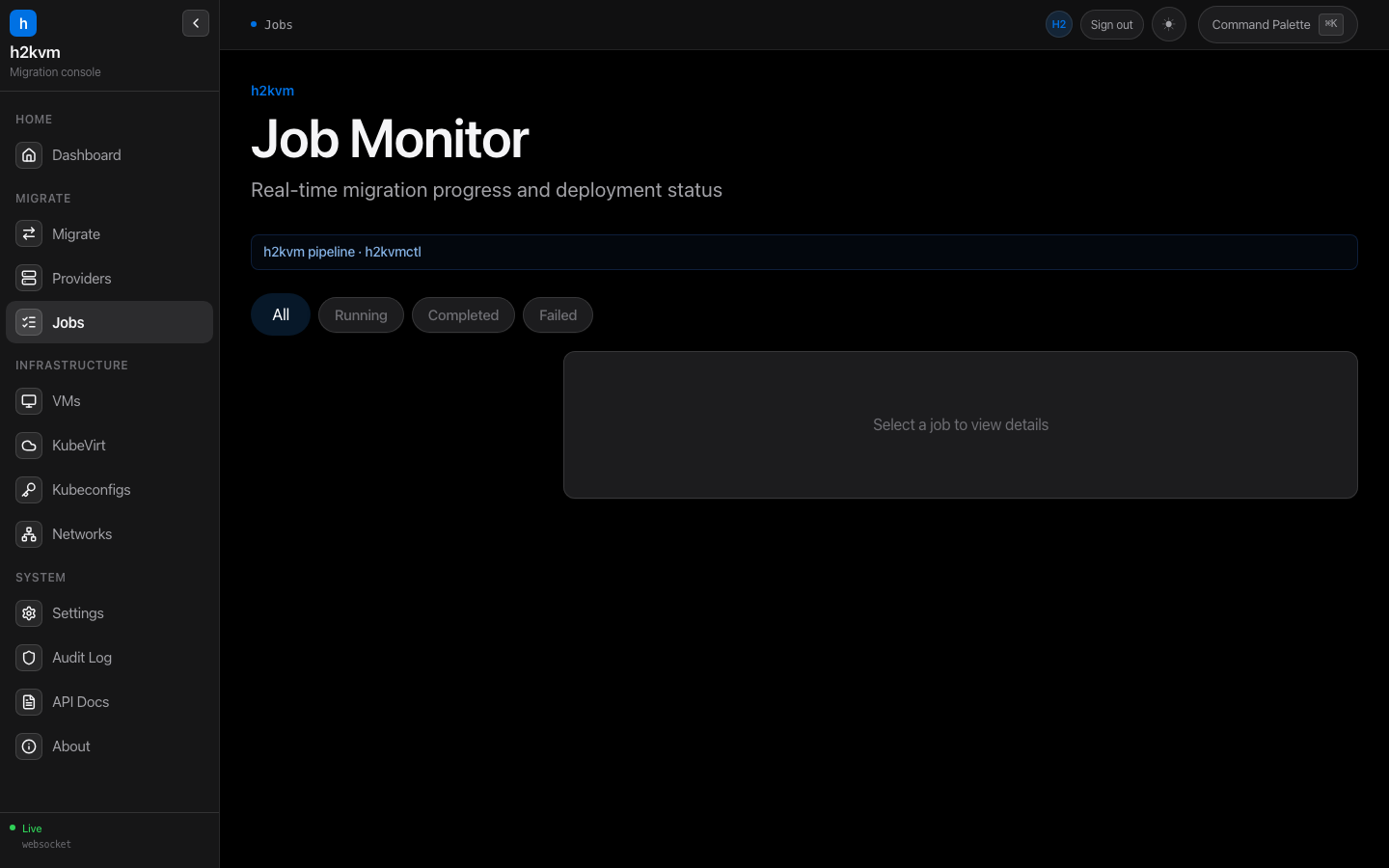Image resolution: width=1389 pixels, height=868 pixels.
Task: Open the Settings gear icon
Action: point(29,613)
